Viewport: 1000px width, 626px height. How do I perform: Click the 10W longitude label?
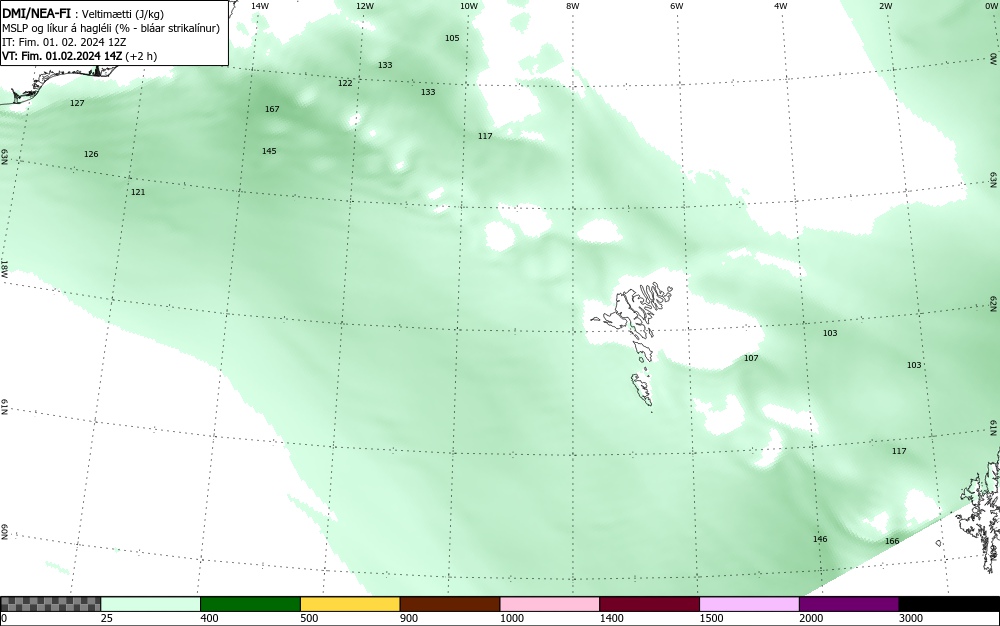tap(469, 6)
